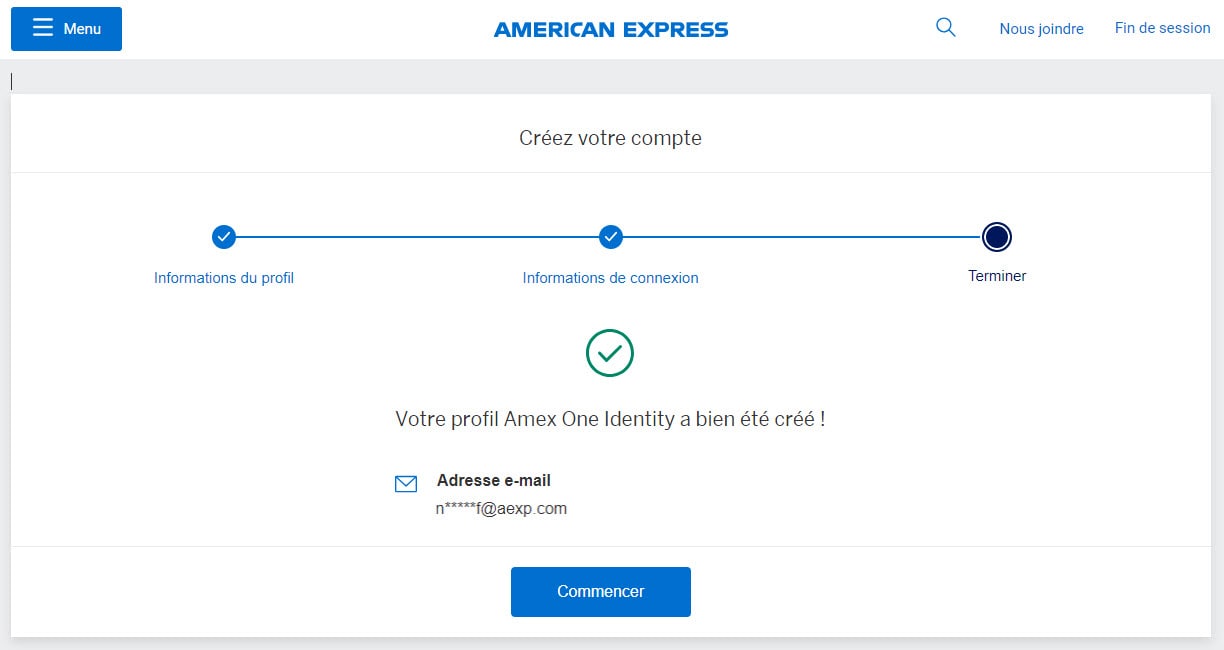Click Fin de session to log out
This screenshot has width=1224, height=650.
(1162, 28)
